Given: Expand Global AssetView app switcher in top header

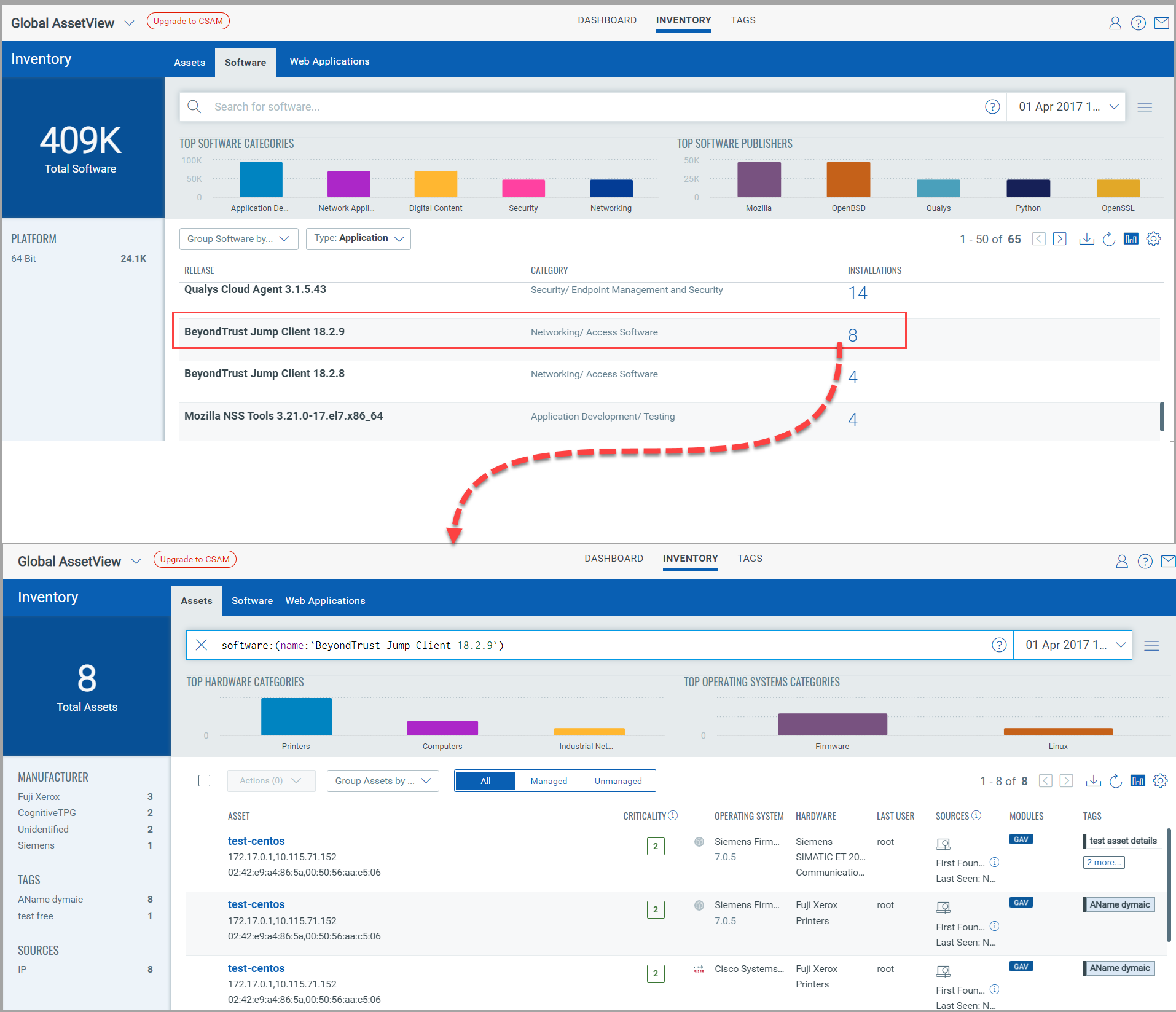Looking at the screenshot, I should (x=129, y=23).
